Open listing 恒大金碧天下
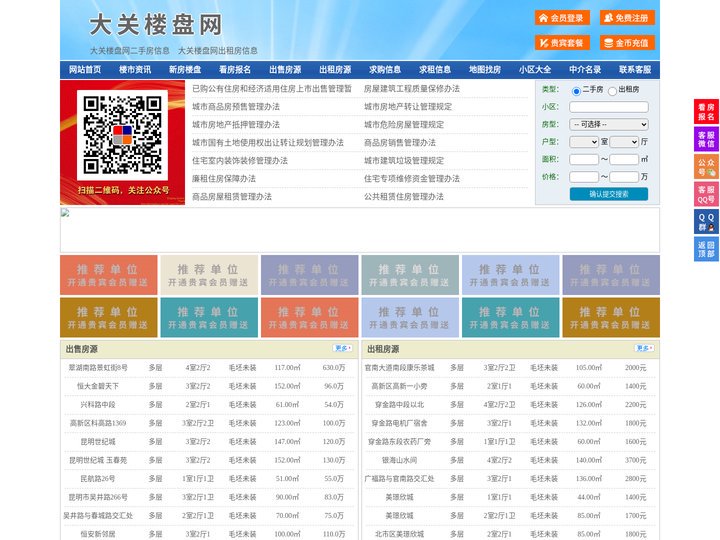Viewport: 720px width, 540px height. 98,386
